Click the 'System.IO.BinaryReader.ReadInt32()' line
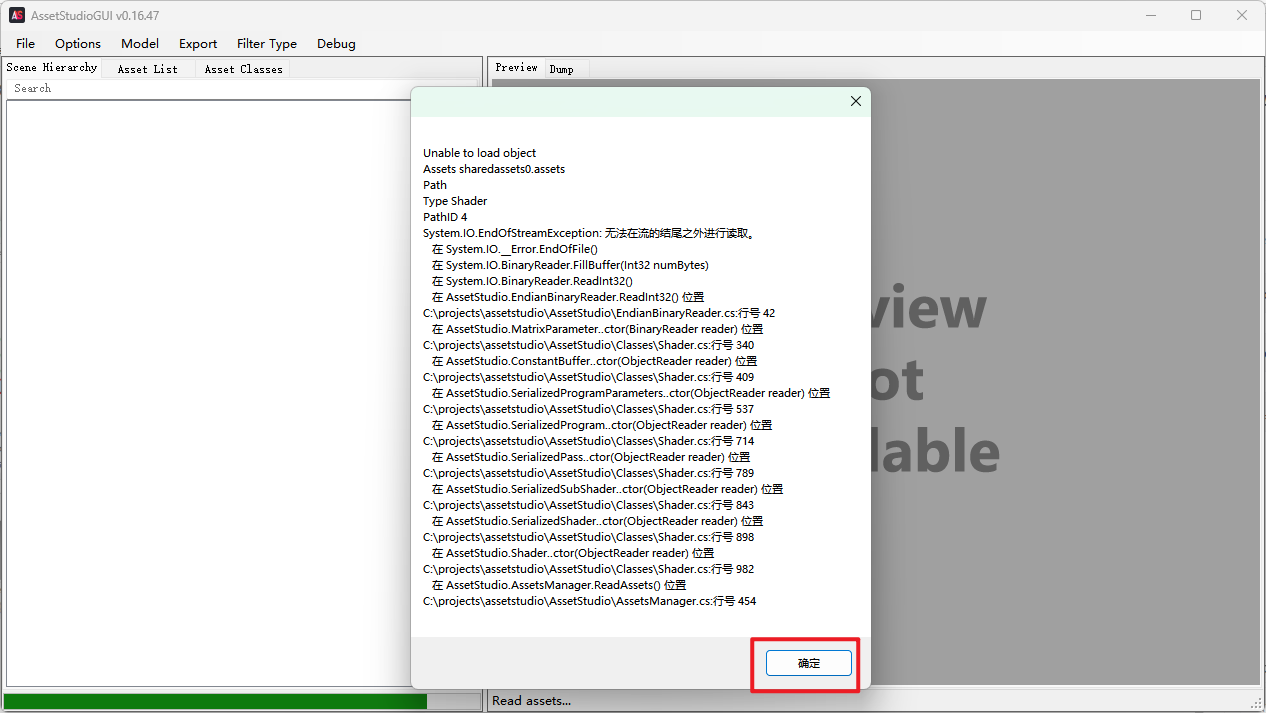1266x713 pixels. coord(532,281)
